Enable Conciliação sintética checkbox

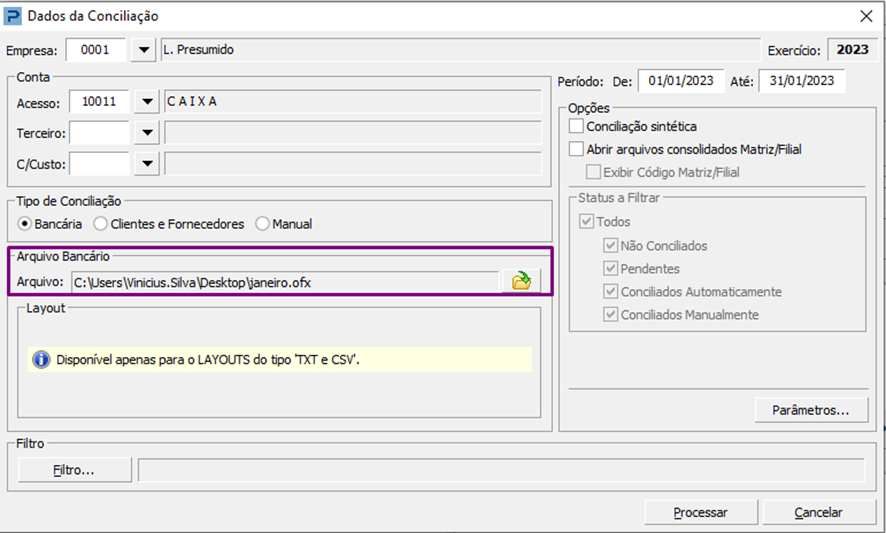tap(576, 126)
